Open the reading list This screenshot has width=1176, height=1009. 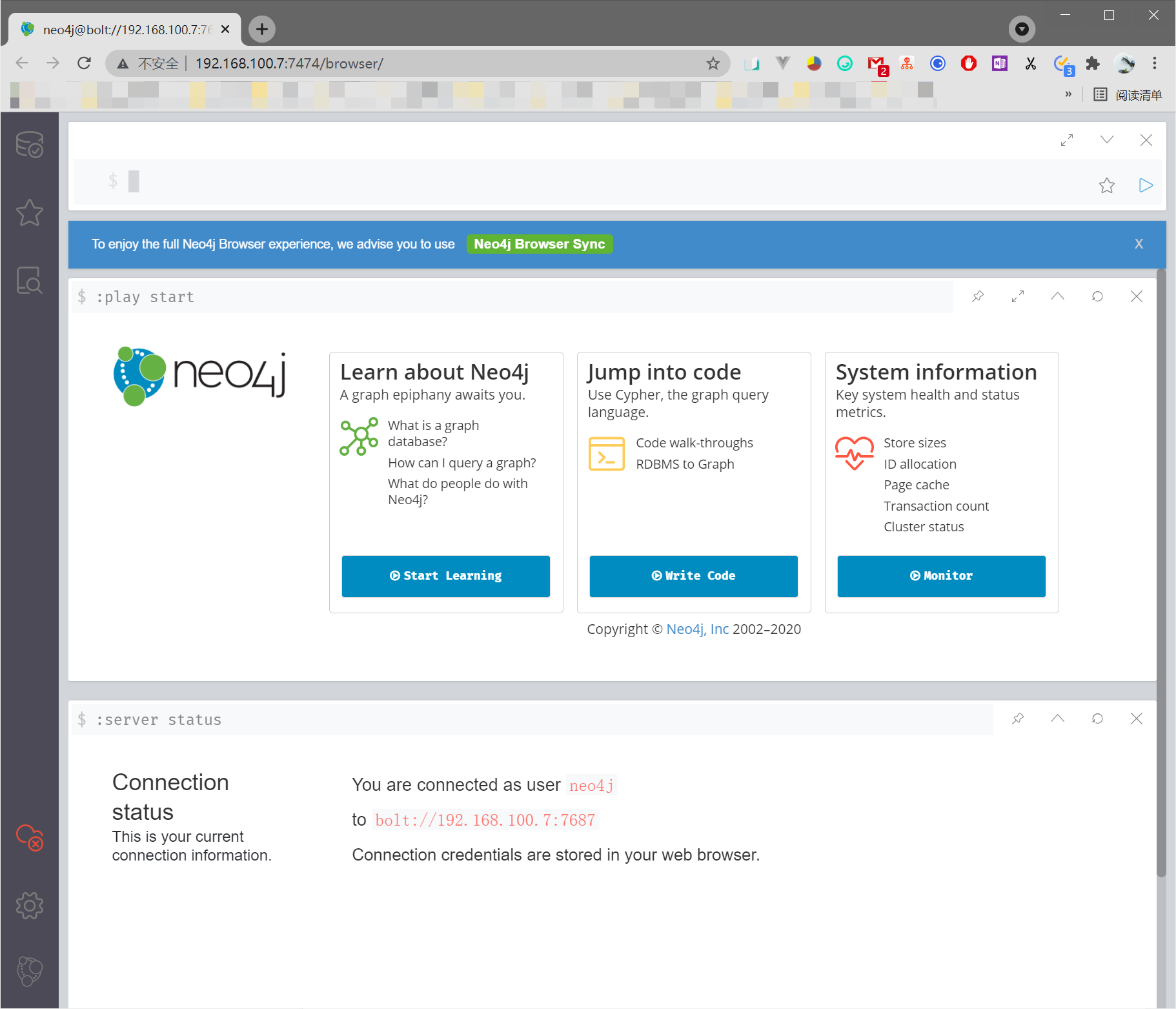click(1128, 95)
